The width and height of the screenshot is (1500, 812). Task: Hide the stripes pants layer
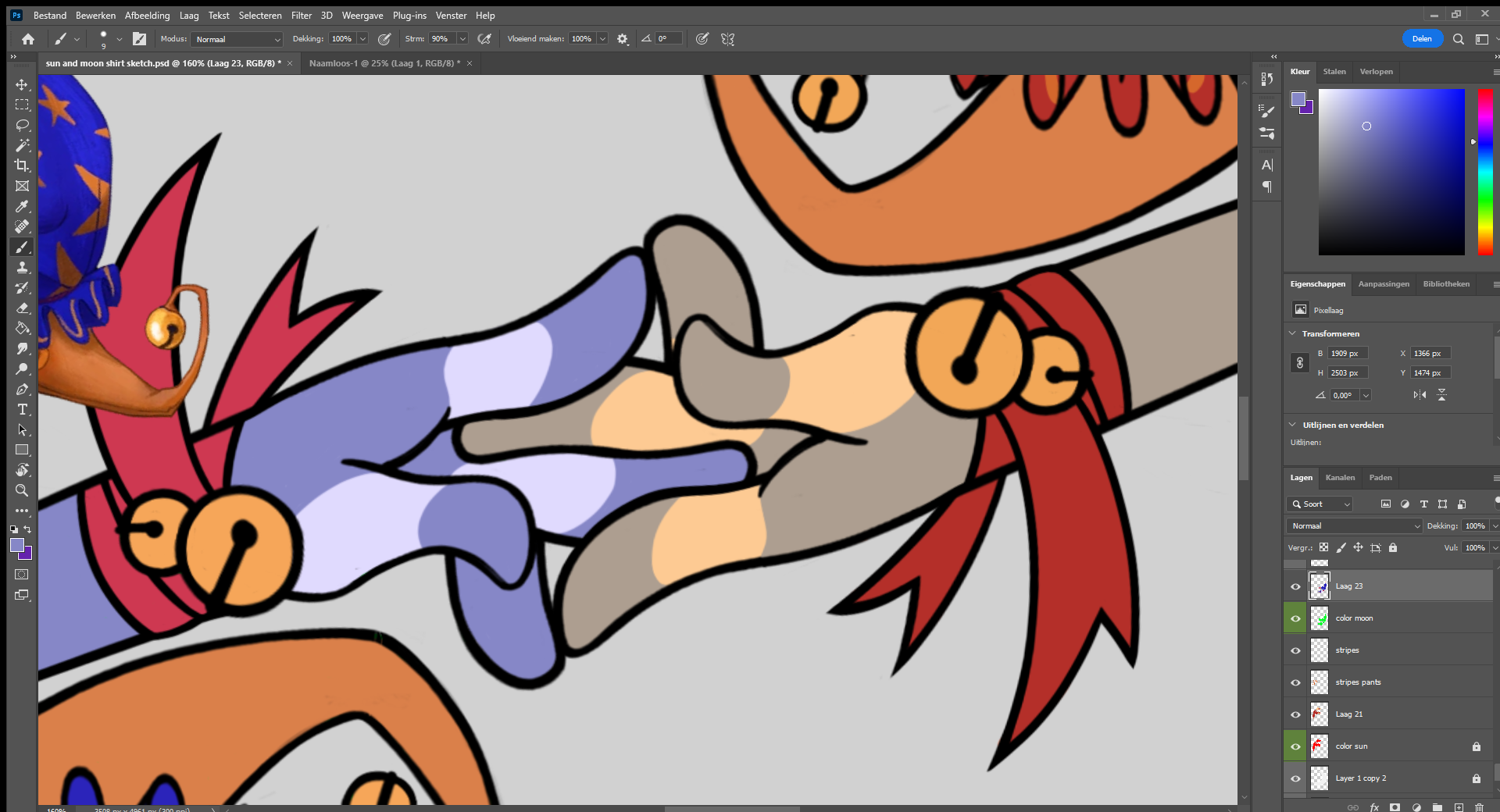pos(1295,682)
